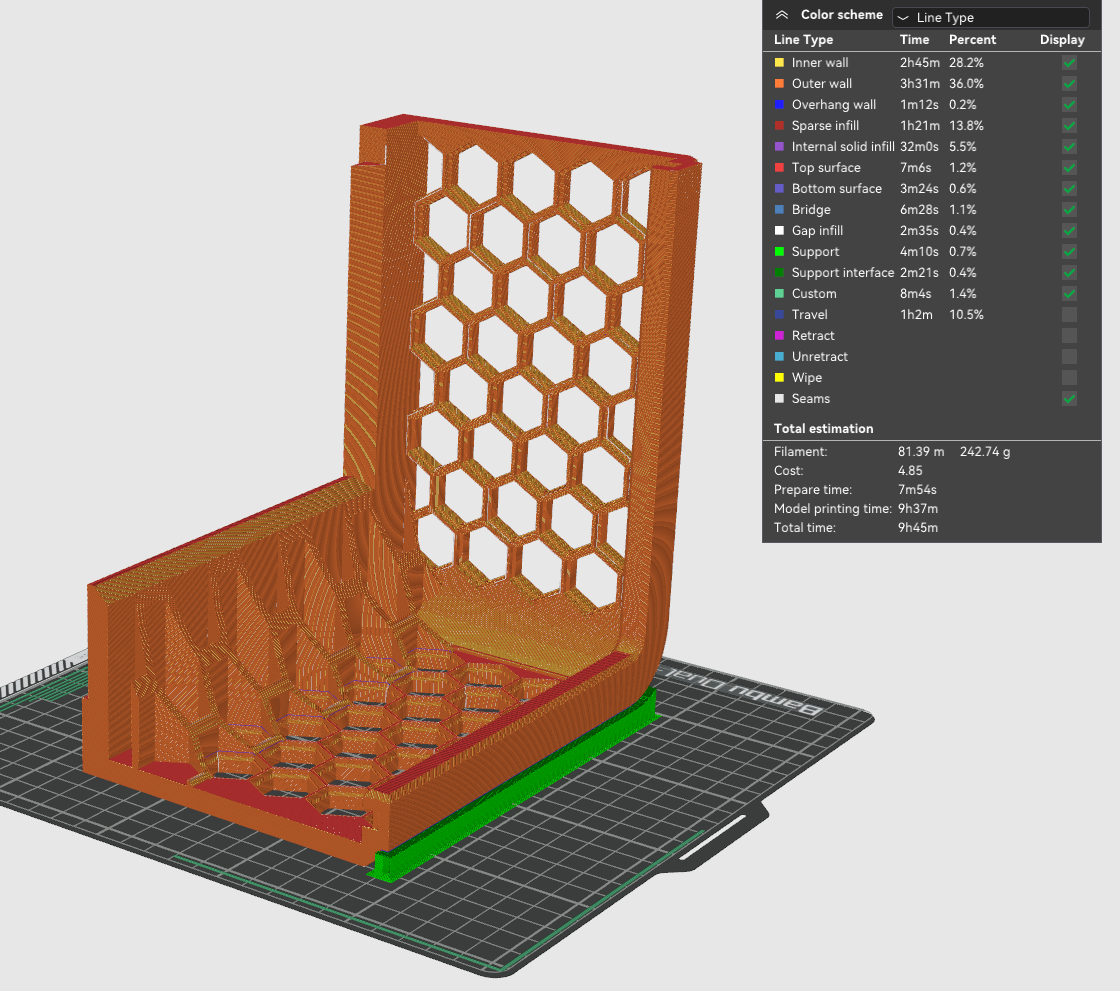Click the Outer wall label
Image resolution: width=1120 pixels, height=991 pixels.
point(821,84)
